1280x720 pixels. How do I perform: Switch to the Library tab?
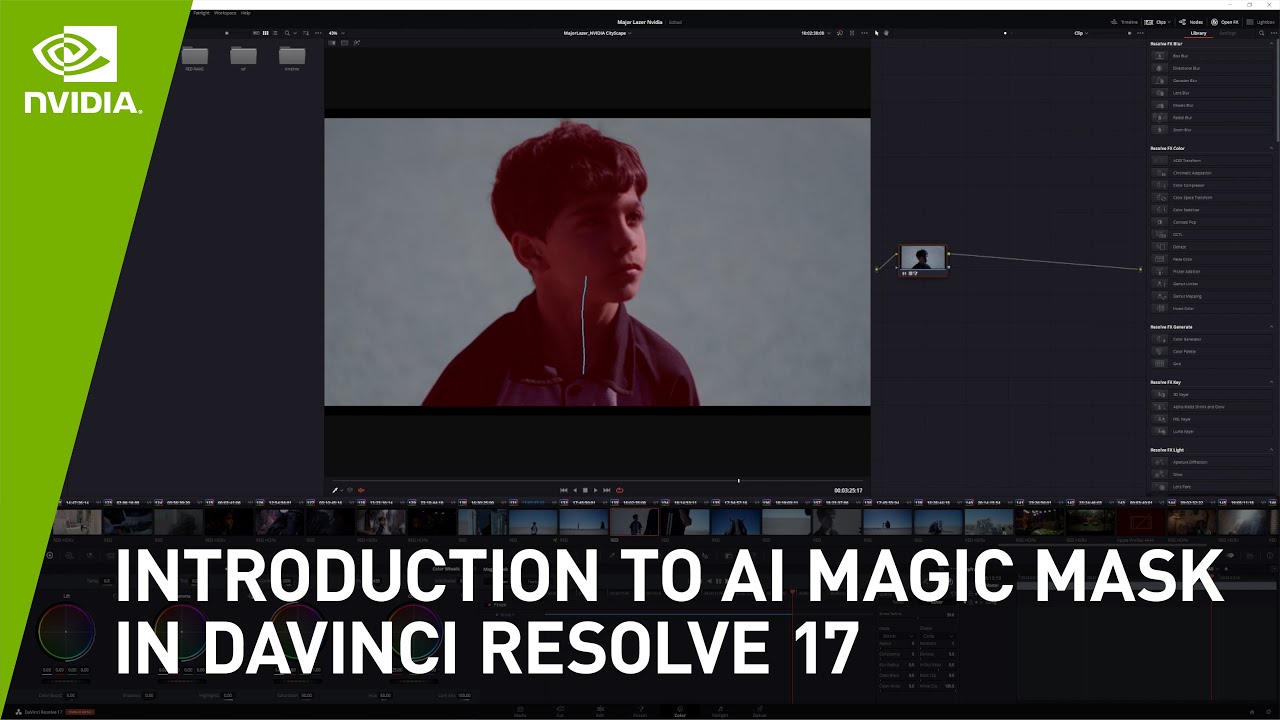pos(1198,33)
